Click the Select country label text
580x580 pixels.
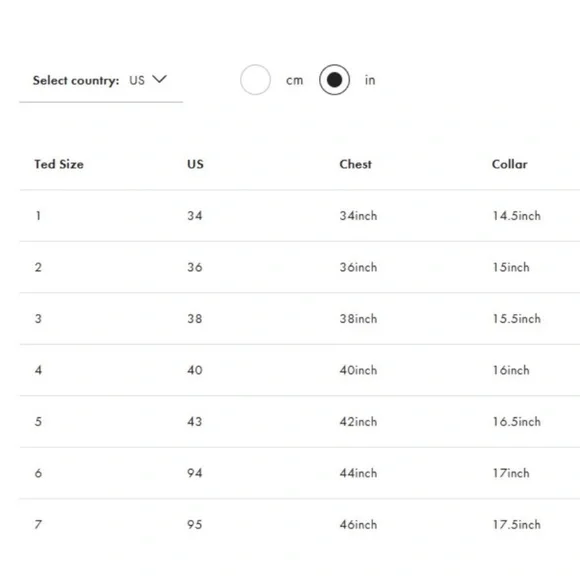coord(76,80)
